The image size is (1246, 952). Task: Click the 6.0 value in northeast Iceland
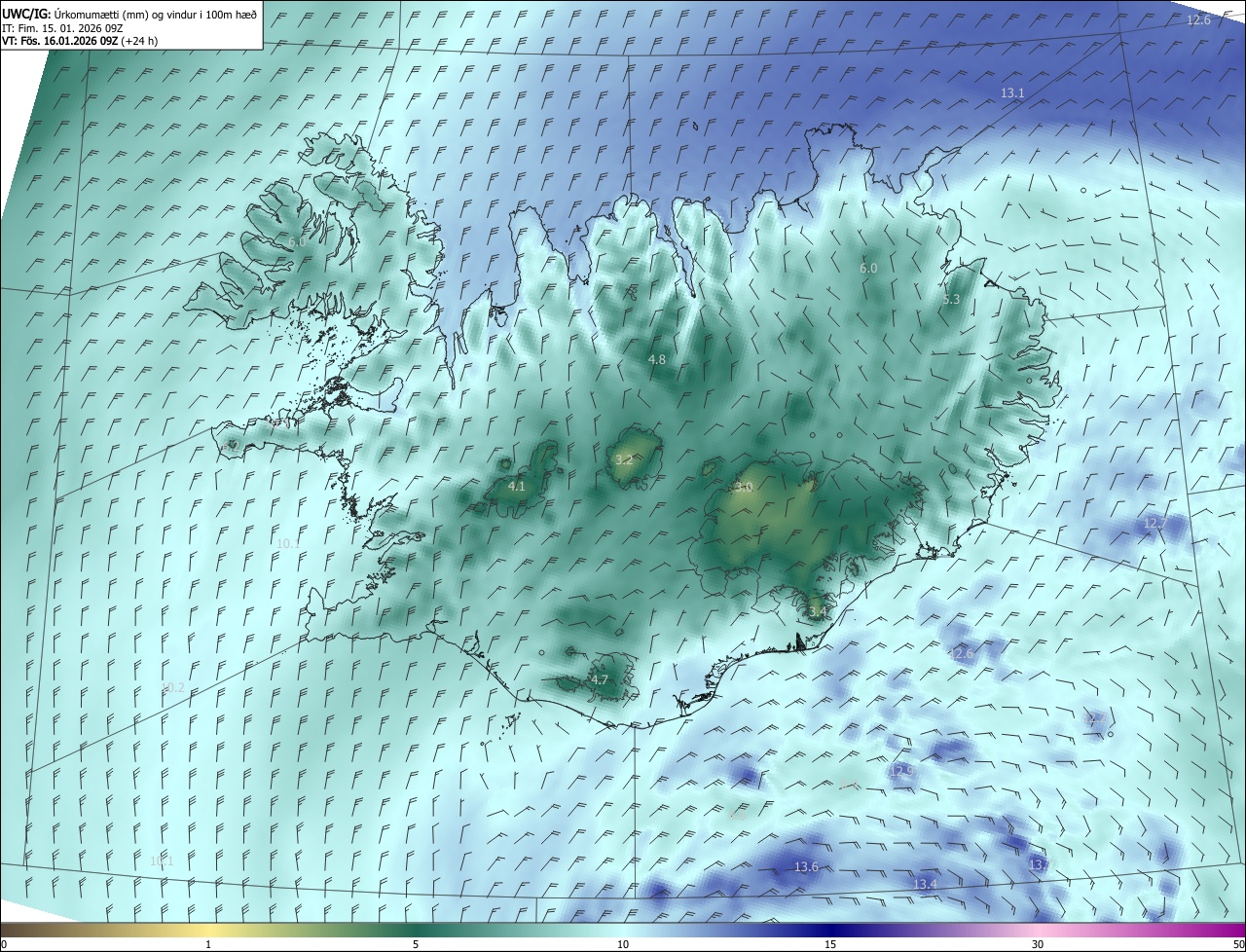coord(868,268)
